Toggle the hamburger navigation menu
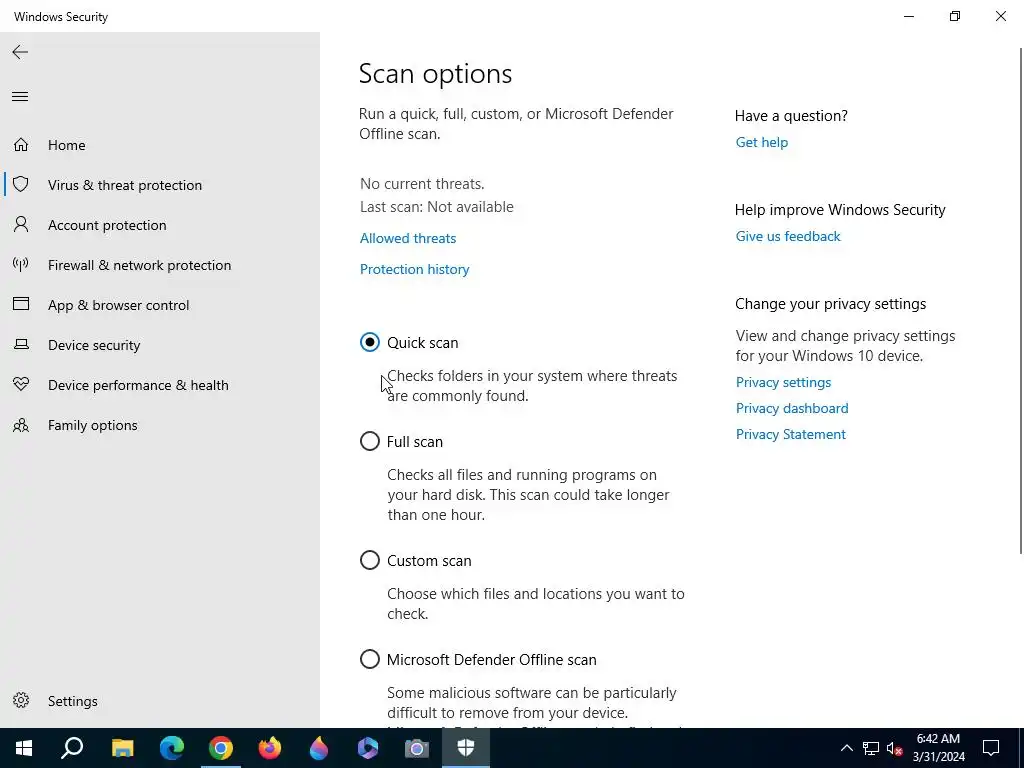Viewport: 1024px width, 768px height. point(20,97)
